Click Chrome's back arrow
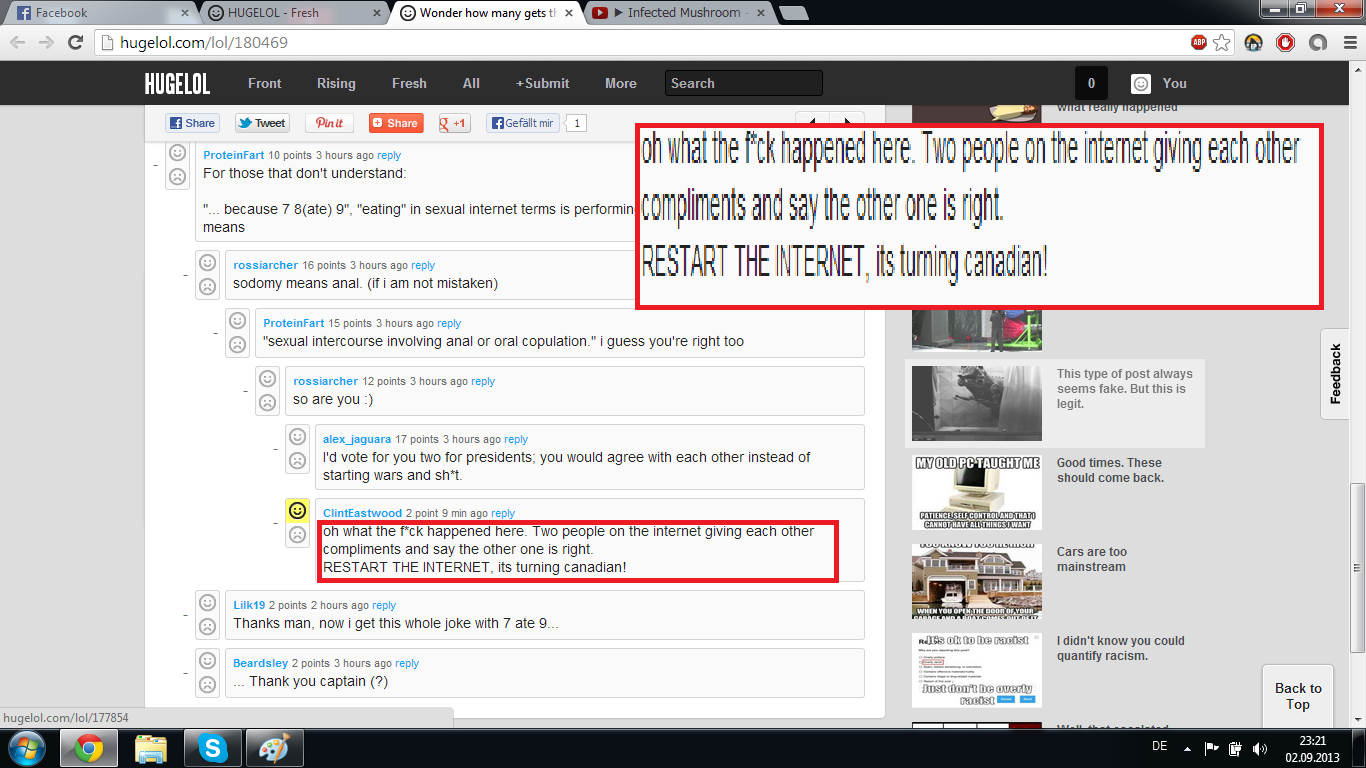The height and width of the screenshot is (768, 1366). [18, 43]
